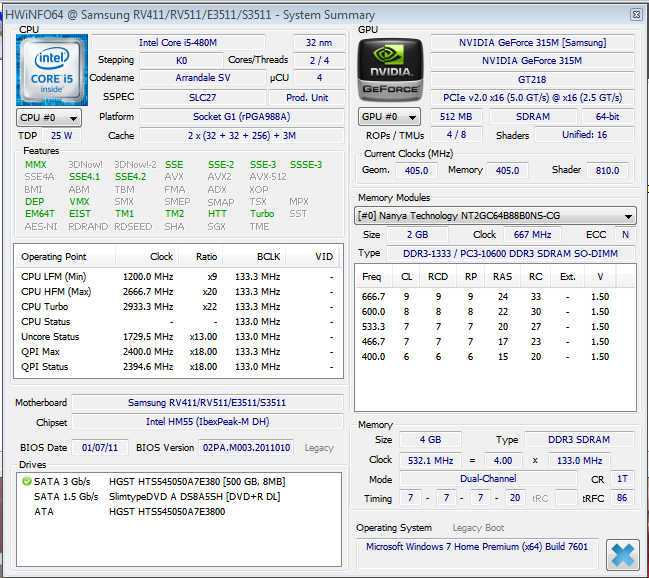This screenshot has height=578, width=649.
Task: Click the NVIDIA GeForce logo
Action: click(x=390, y=70)
